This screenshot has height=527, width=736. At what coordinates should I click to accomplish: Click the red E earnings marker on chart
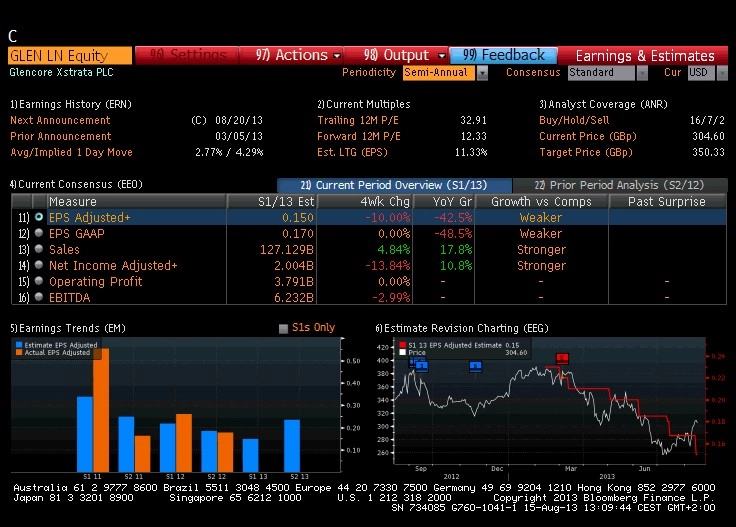562,359
